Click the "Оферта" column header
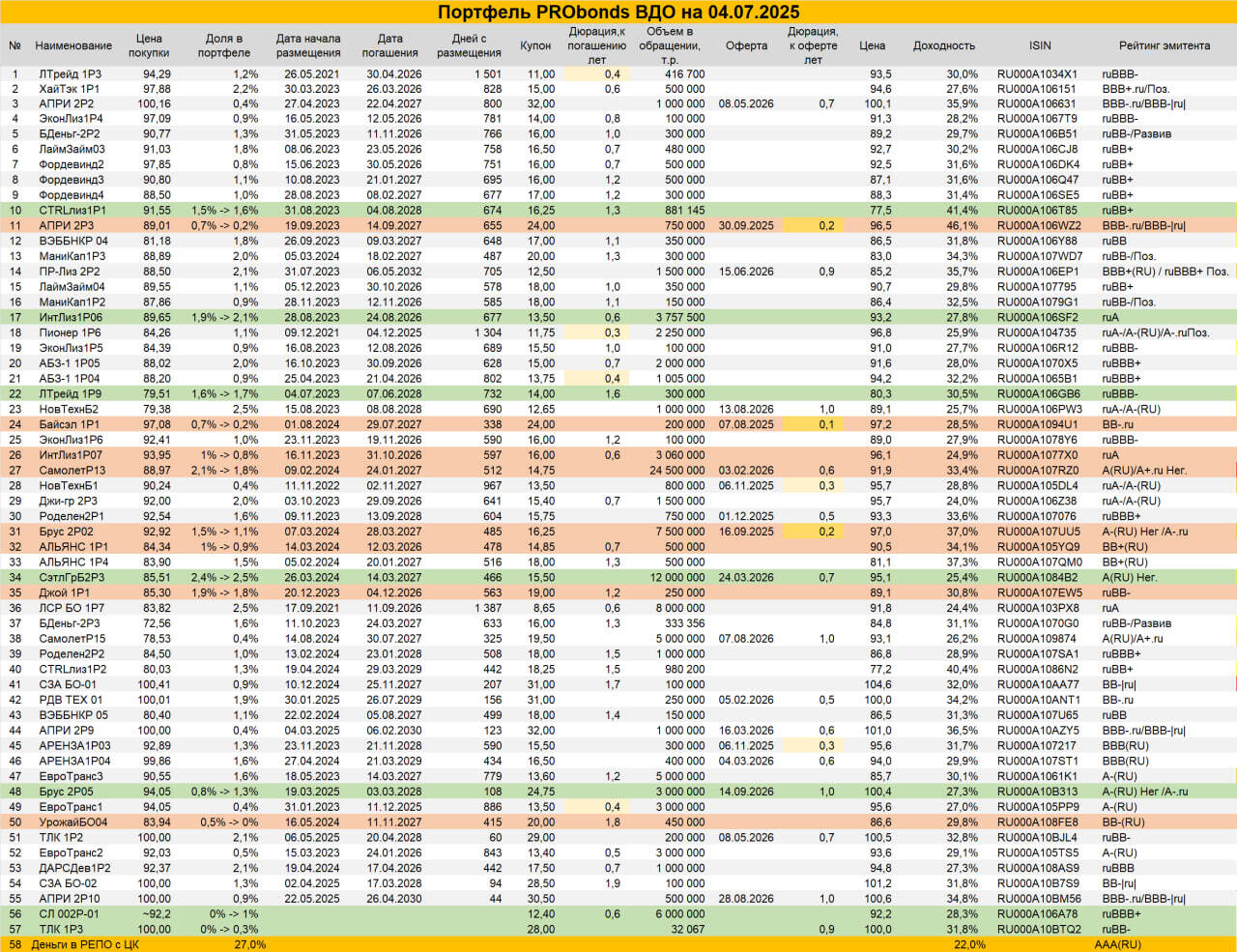The image size is (1237, 952). click(746, 45)
